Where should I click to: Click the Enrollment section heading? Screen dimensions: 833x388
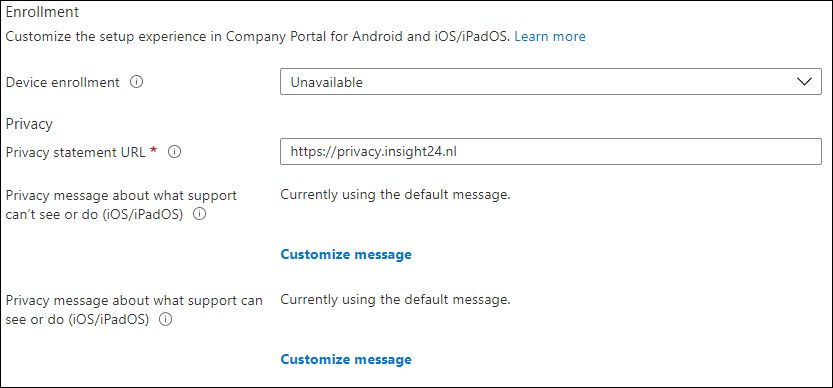pyautogui.click(x=42, y=12)
